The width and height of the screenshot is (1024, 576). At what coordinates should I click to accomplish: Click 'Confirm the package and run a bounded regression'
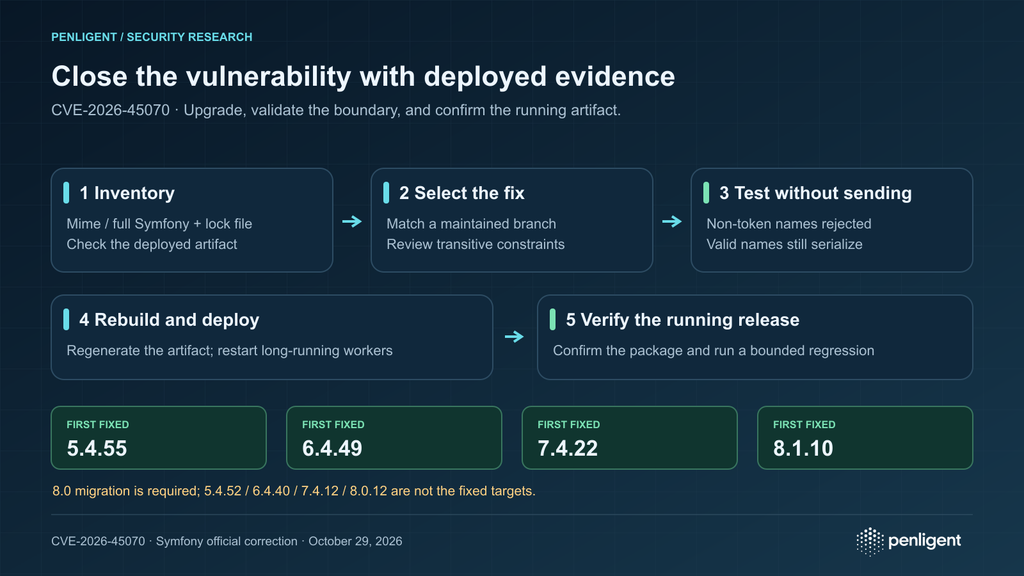tap(713, 351)
